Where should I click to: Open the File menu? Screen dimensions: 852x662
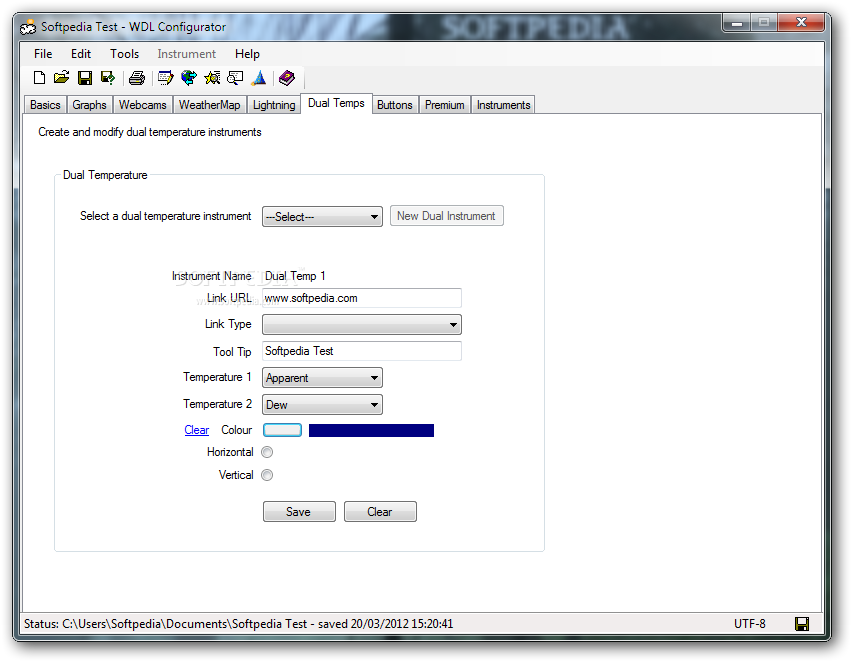pyautogui.click(x=43, y=54)
